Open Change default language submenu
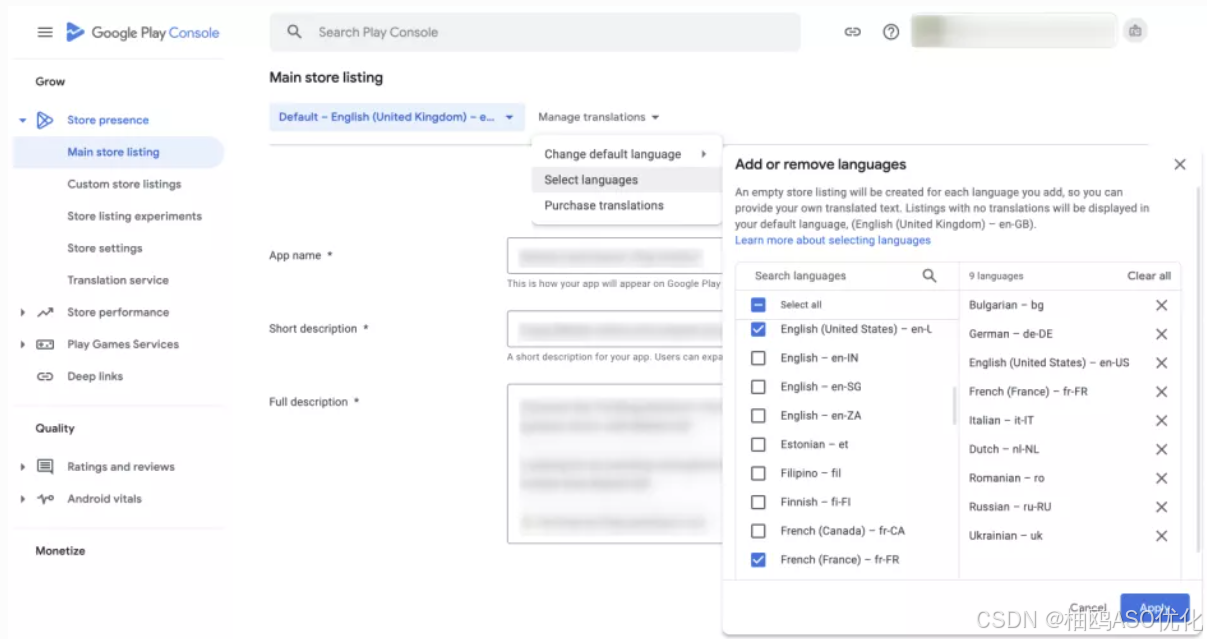 pyautogui.click(x=626, y=154)
